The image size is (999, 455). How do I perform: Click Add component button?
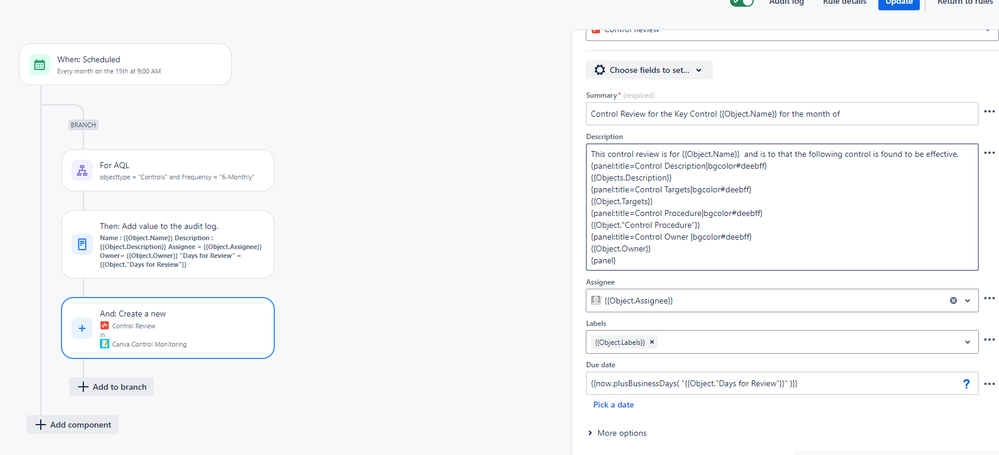[x=73, y=425]
